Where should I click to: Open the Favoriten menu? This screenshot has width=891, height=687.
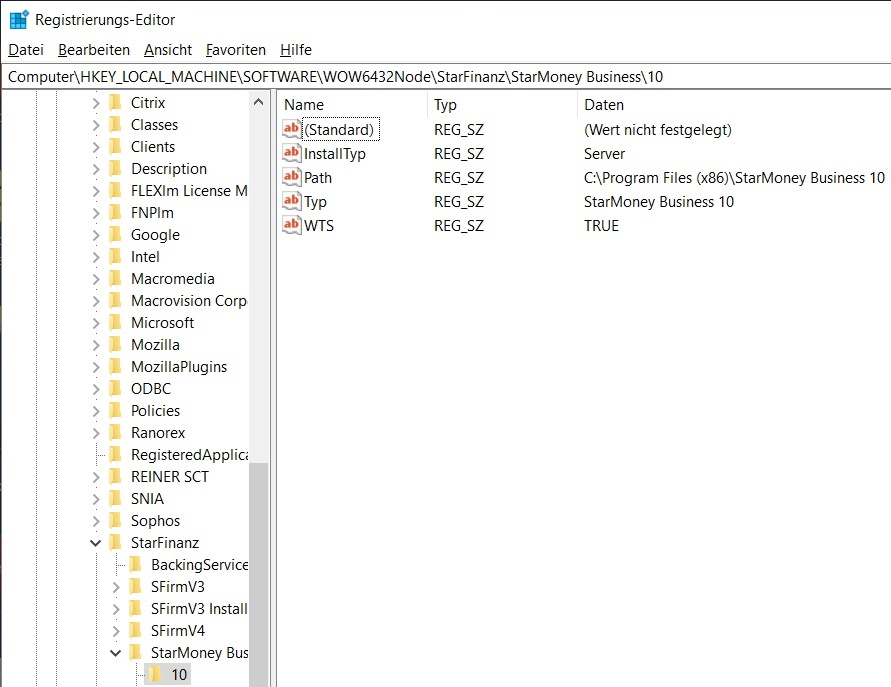236,50
